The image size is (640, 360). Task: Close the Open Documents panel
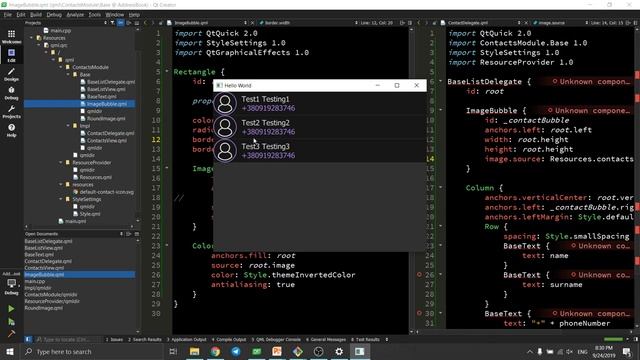136,234
